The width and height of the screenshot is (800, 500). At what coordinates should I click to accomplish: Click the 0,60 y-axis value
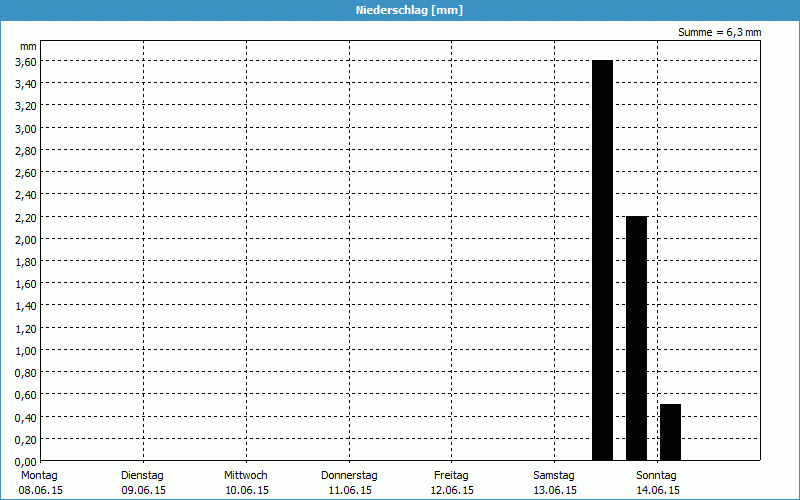tap(26, 395)
